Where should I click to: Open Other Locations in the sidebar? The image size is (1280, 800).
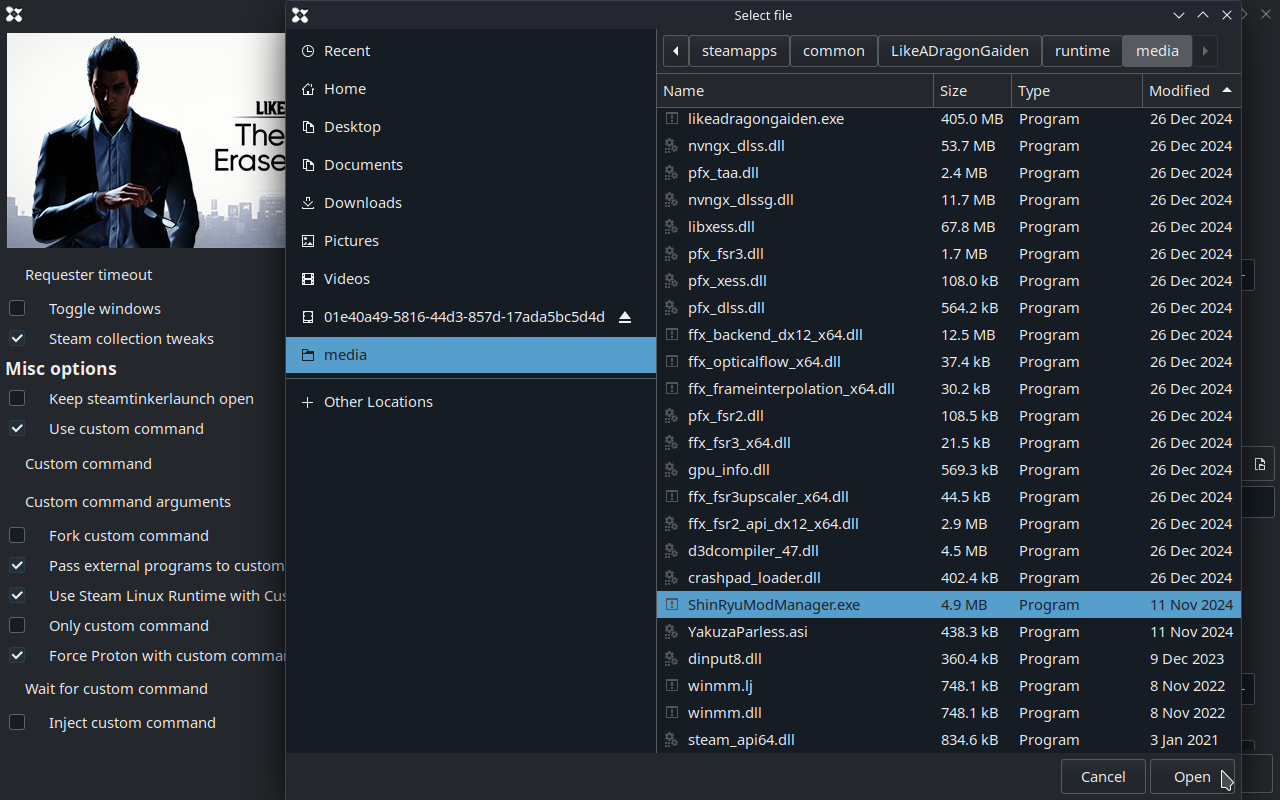tap(471, 402)
